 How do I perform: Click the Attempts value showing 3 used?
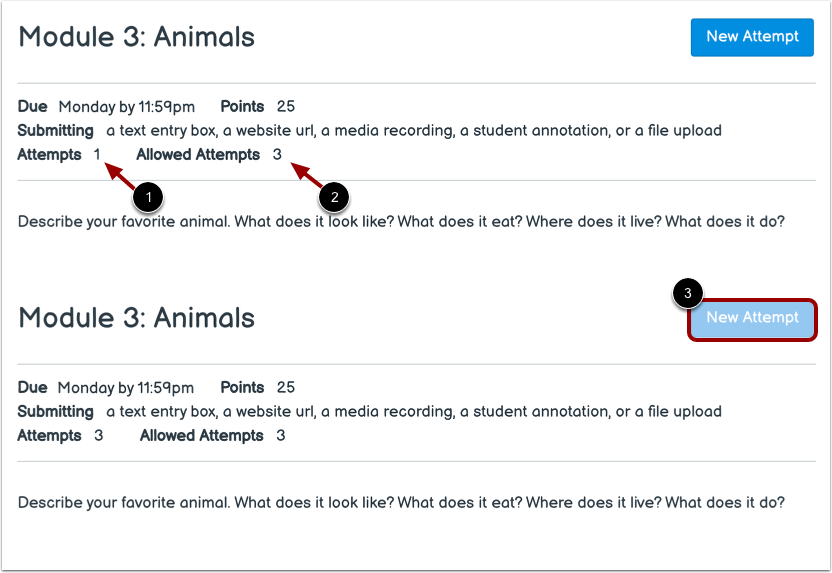pos(99,436)
